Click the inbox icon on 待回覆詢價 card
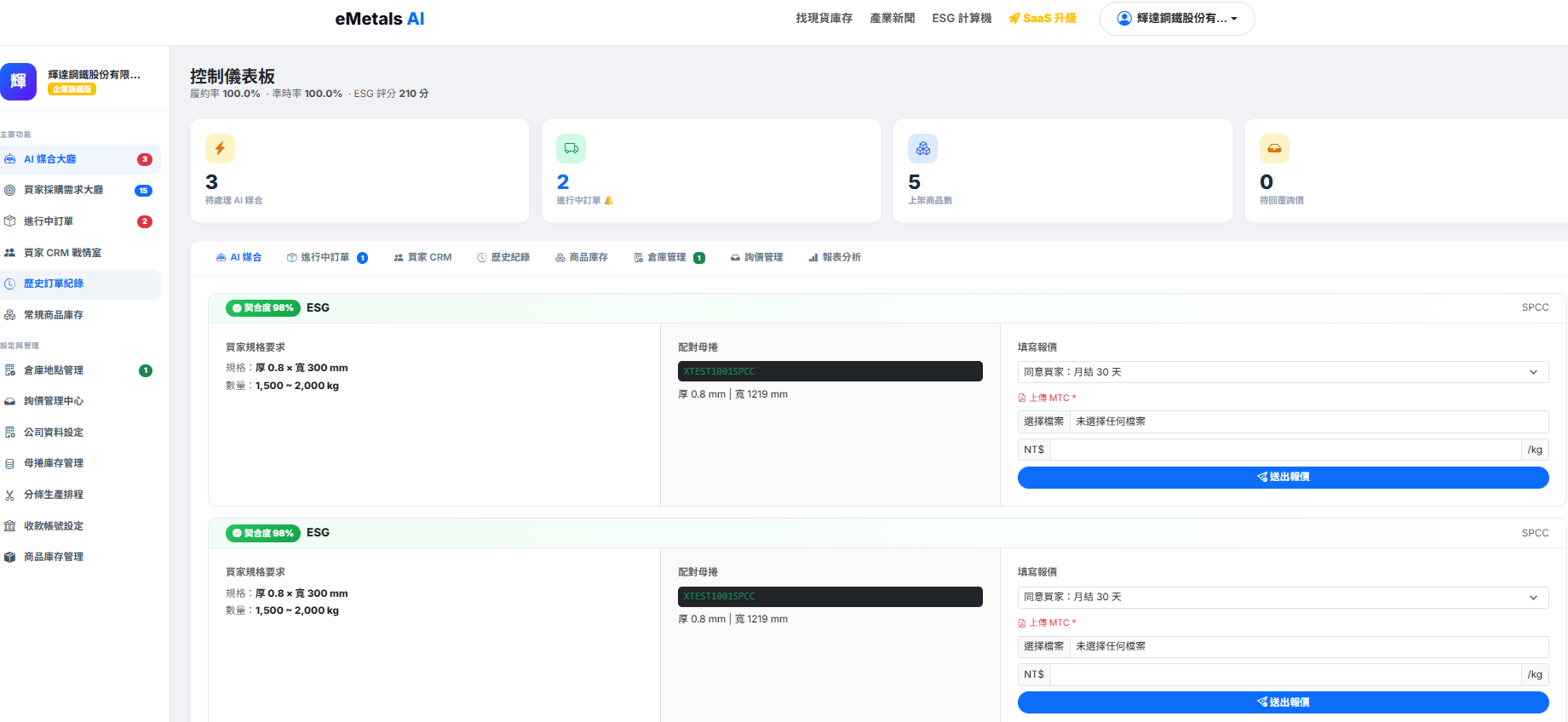This screenshot has width=1568, height=722. (1274, 148)
